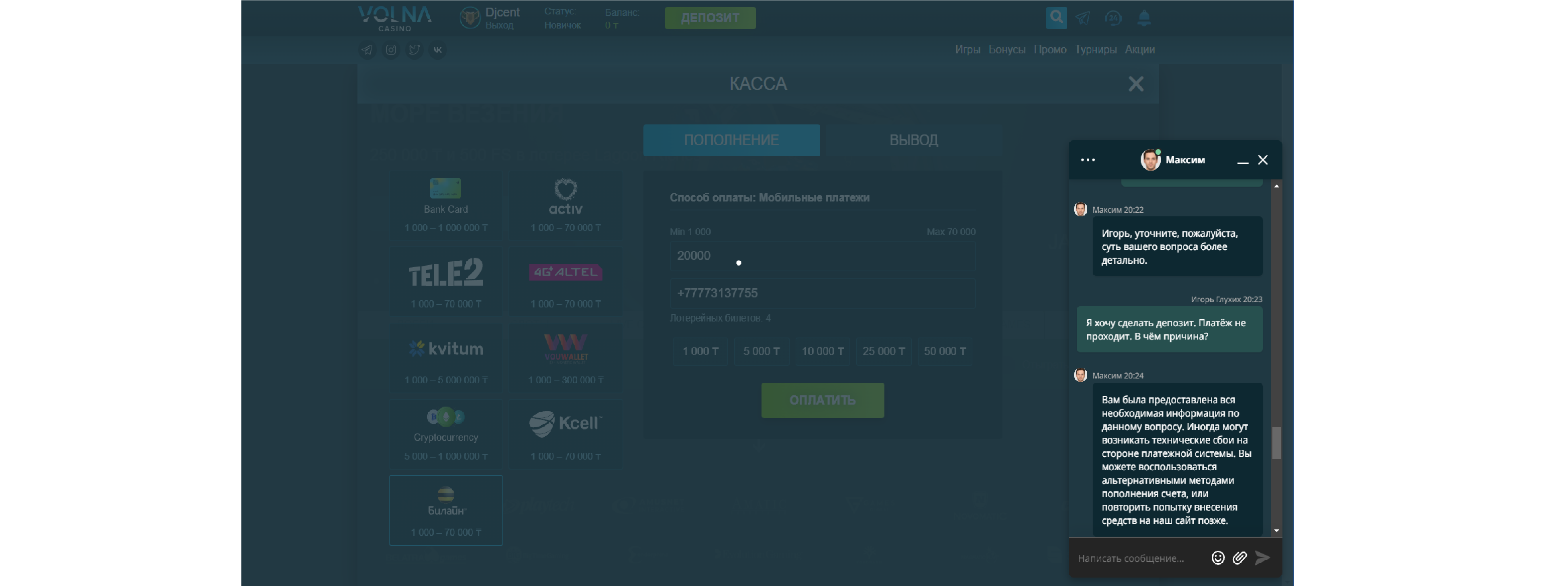Click the 'Баланс: 0 ₸' text

point(621,18)
